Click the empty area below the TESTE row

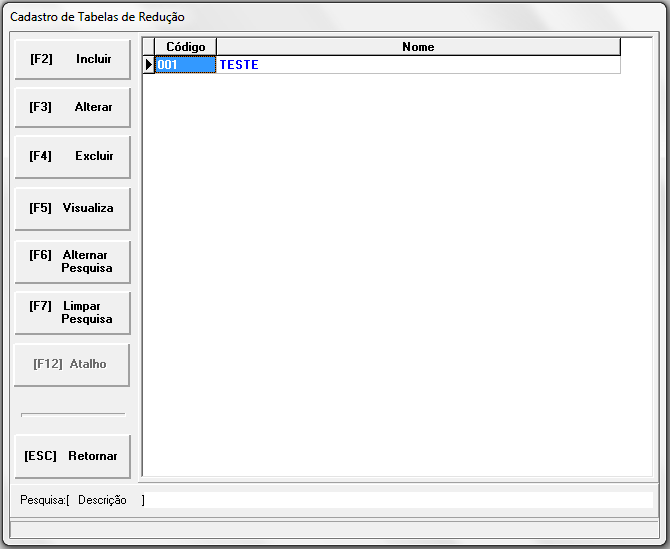[400, 270]
